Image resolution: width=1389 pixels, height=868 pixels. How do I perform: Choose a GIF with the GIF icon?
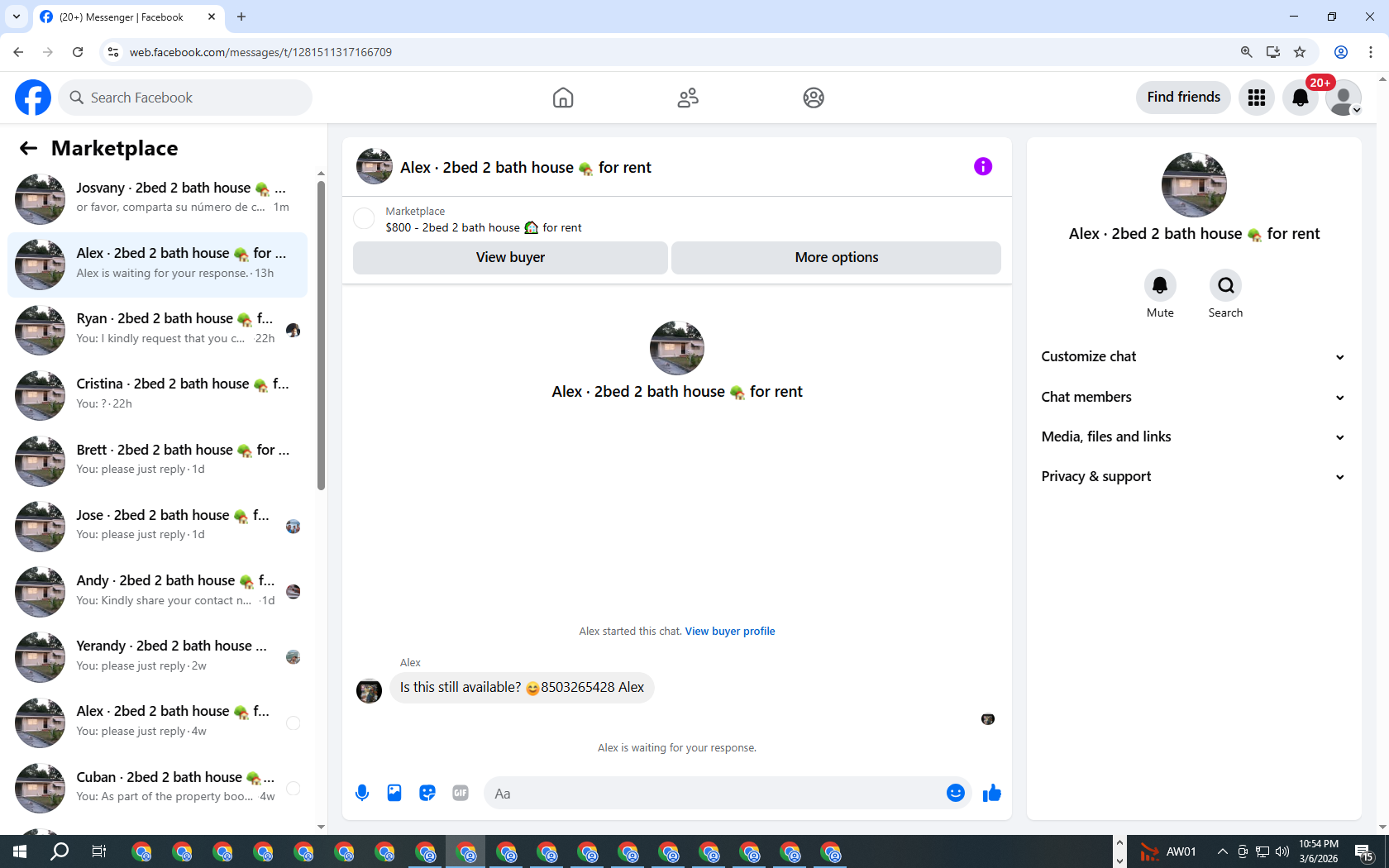pyautogui.click(x=461, y=794)
